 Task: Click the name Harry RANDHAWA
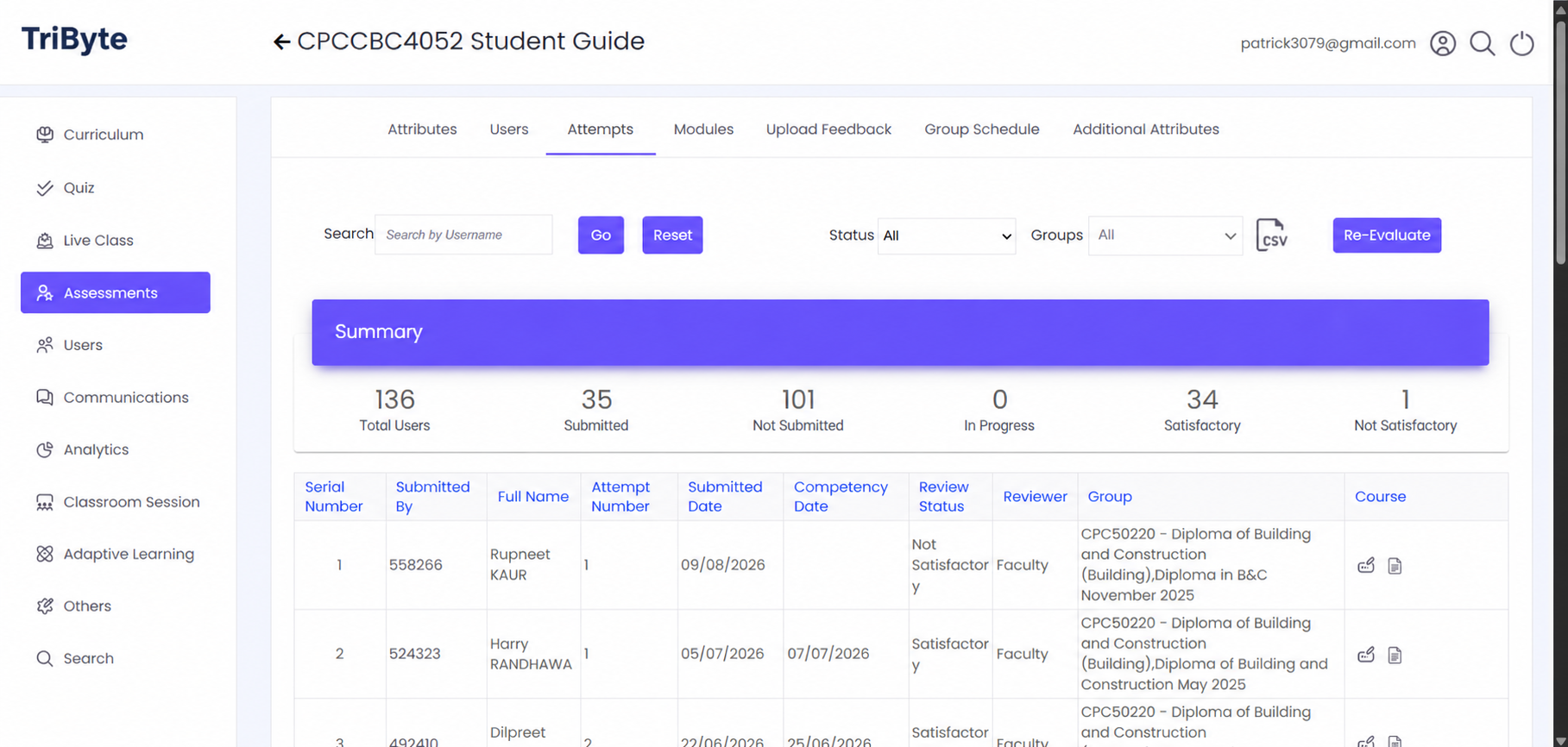pos(531,654)
